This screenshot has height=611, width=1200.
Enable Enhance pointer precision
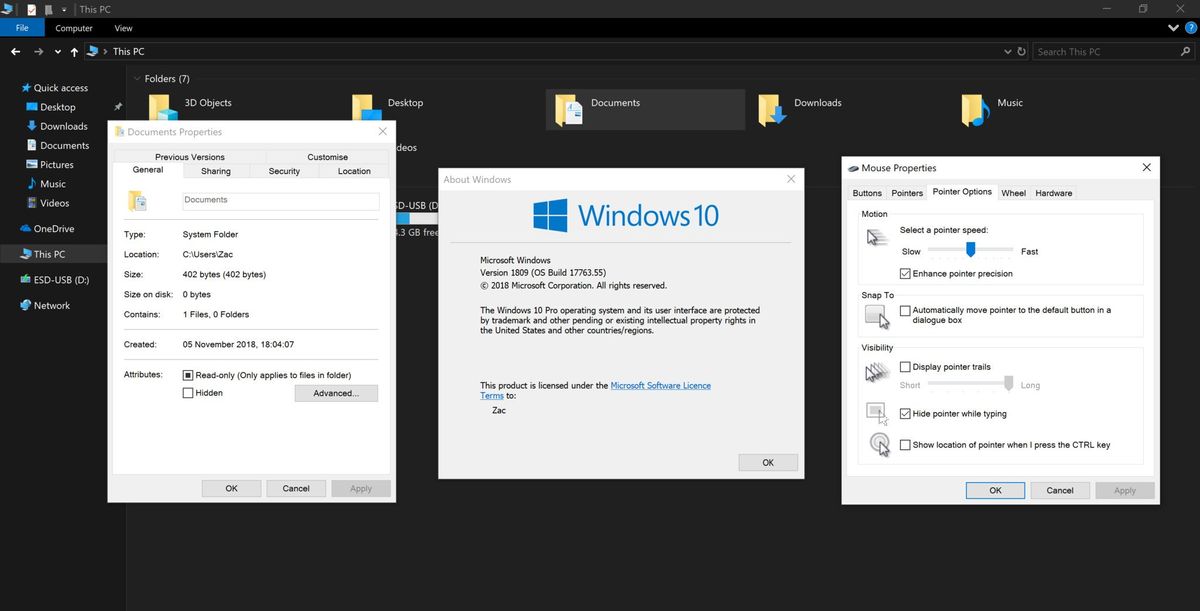pos(904,273)
